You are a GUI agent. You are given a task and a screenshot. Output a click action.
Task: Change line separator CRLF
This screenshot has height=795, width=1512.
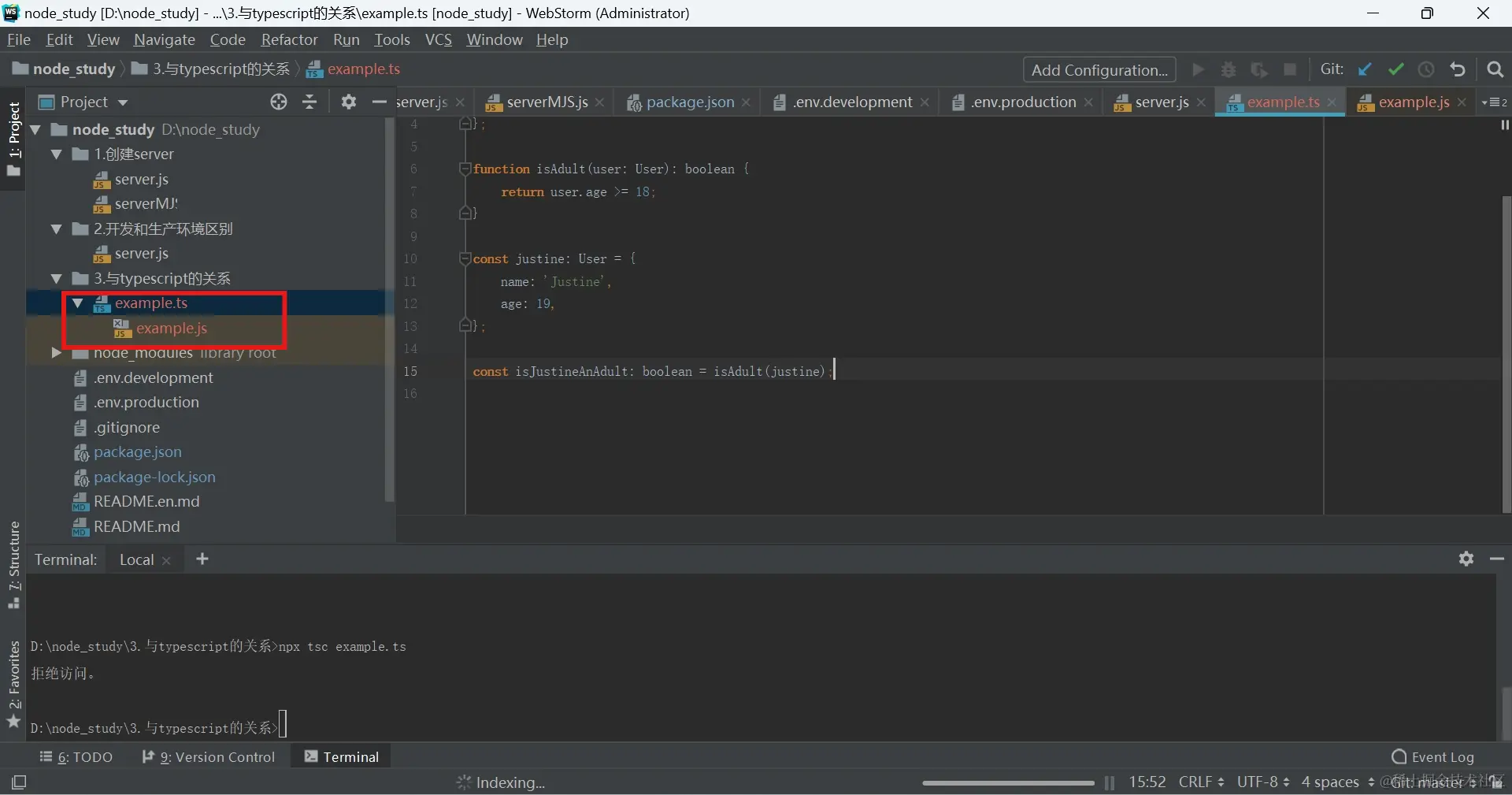(1201, 782)
